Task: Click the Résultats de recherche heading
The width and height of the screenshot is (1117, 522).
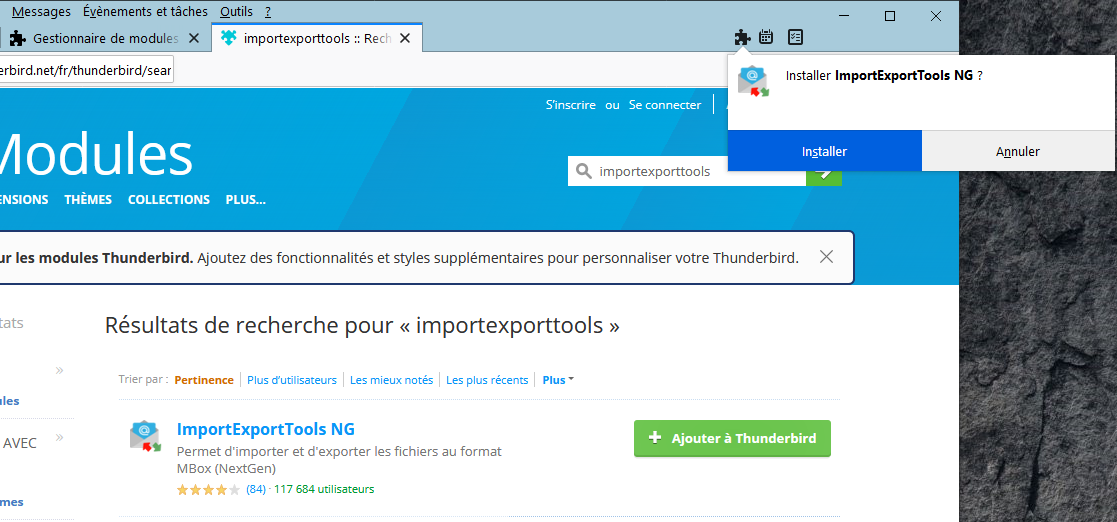Action: tap(362, 325)
